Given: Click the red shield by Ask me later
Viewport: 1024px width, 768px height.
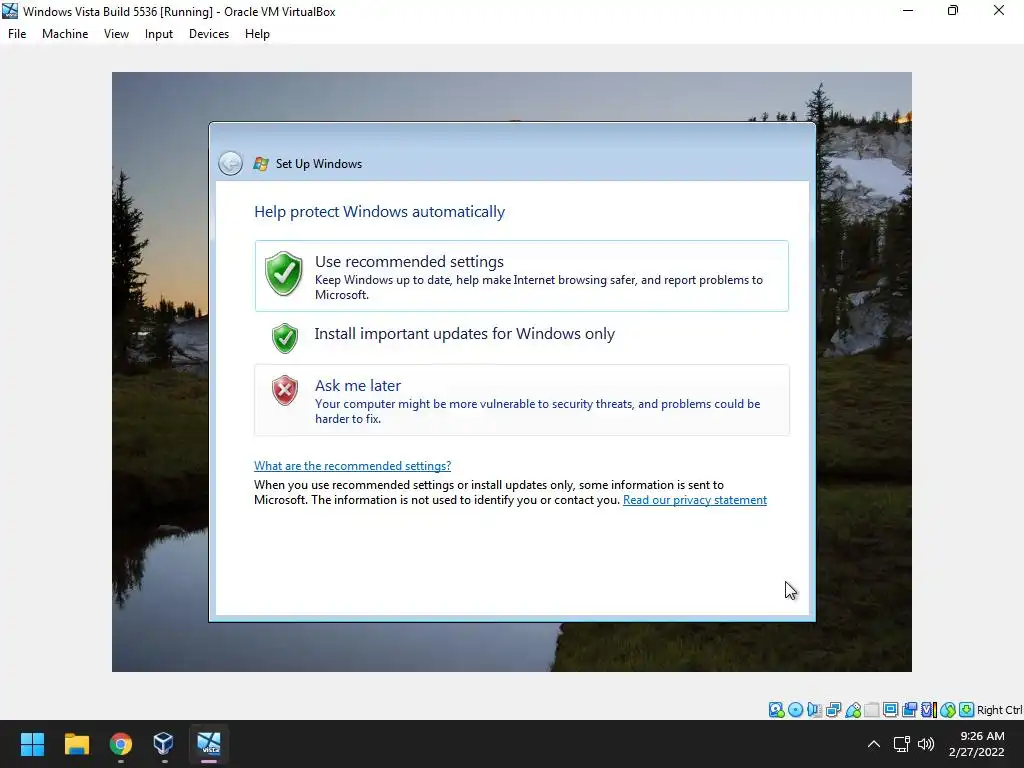Looking at the screenshot, I should 285,391.
